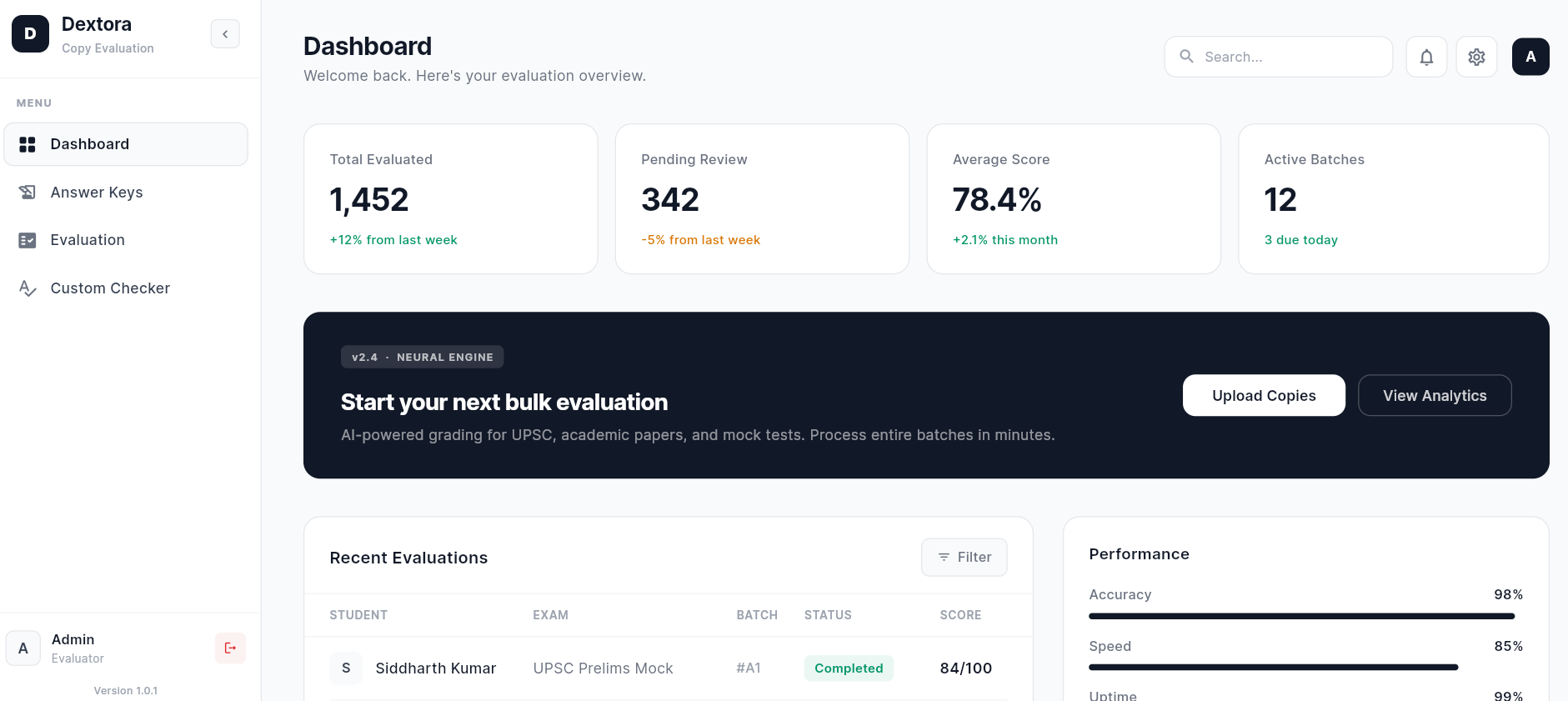
Task: Open the Active Batches card
Action: [x=1394, y=199]
